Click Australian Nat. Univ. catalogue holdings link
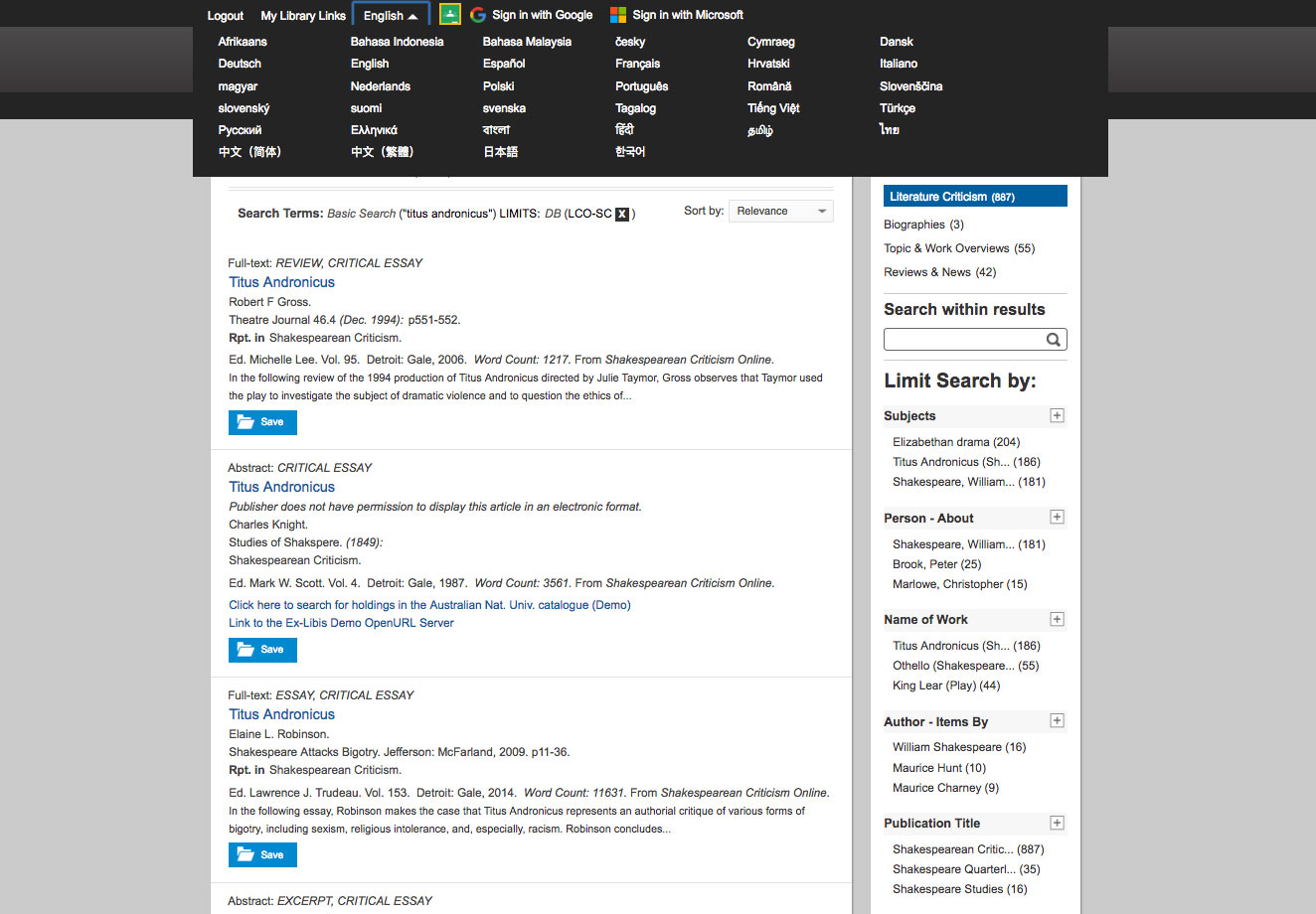 pyautogui.click(x=429, y=605)
